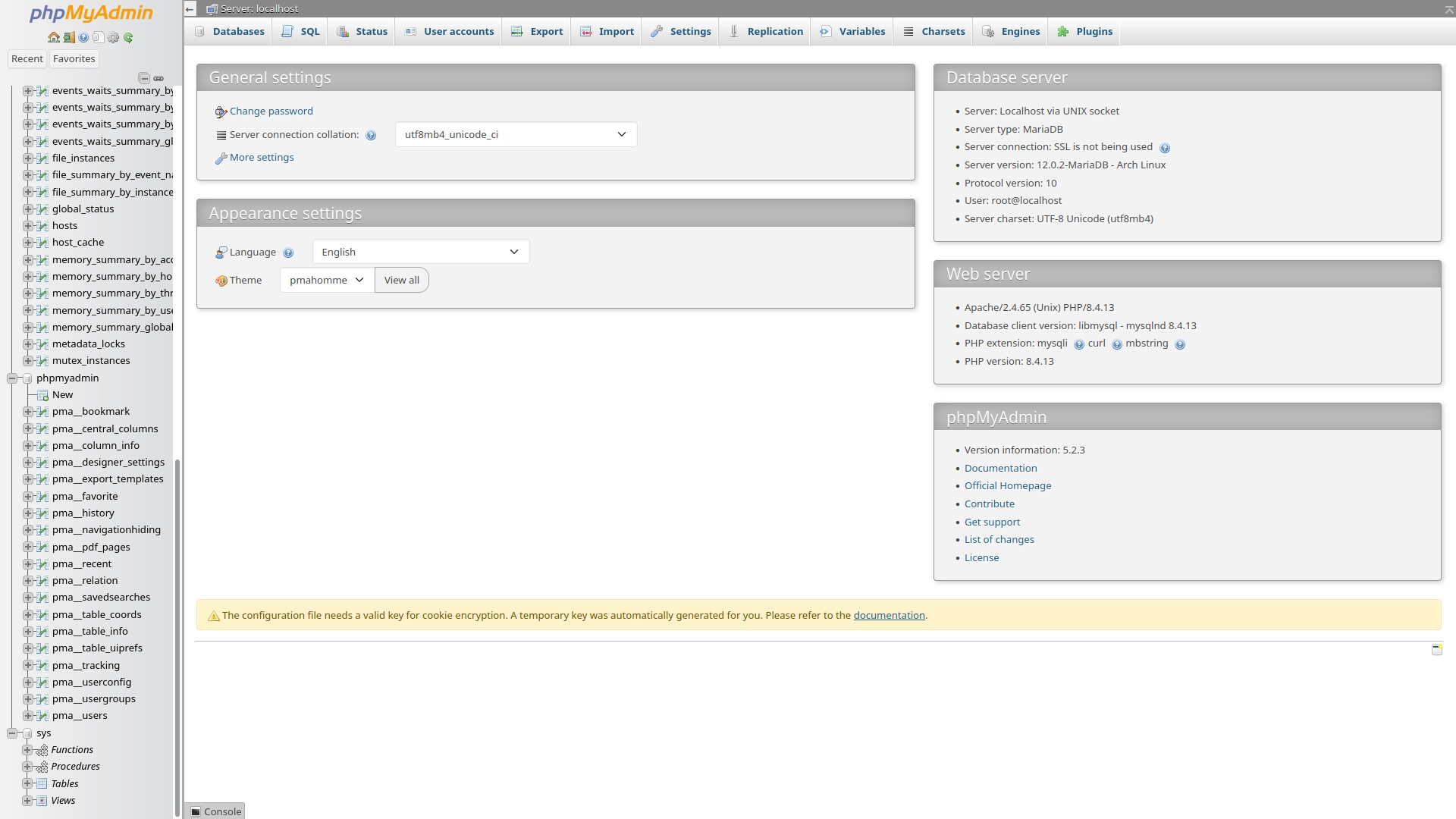Open phpMyAdmin documentation via the question mark icon

83,37
